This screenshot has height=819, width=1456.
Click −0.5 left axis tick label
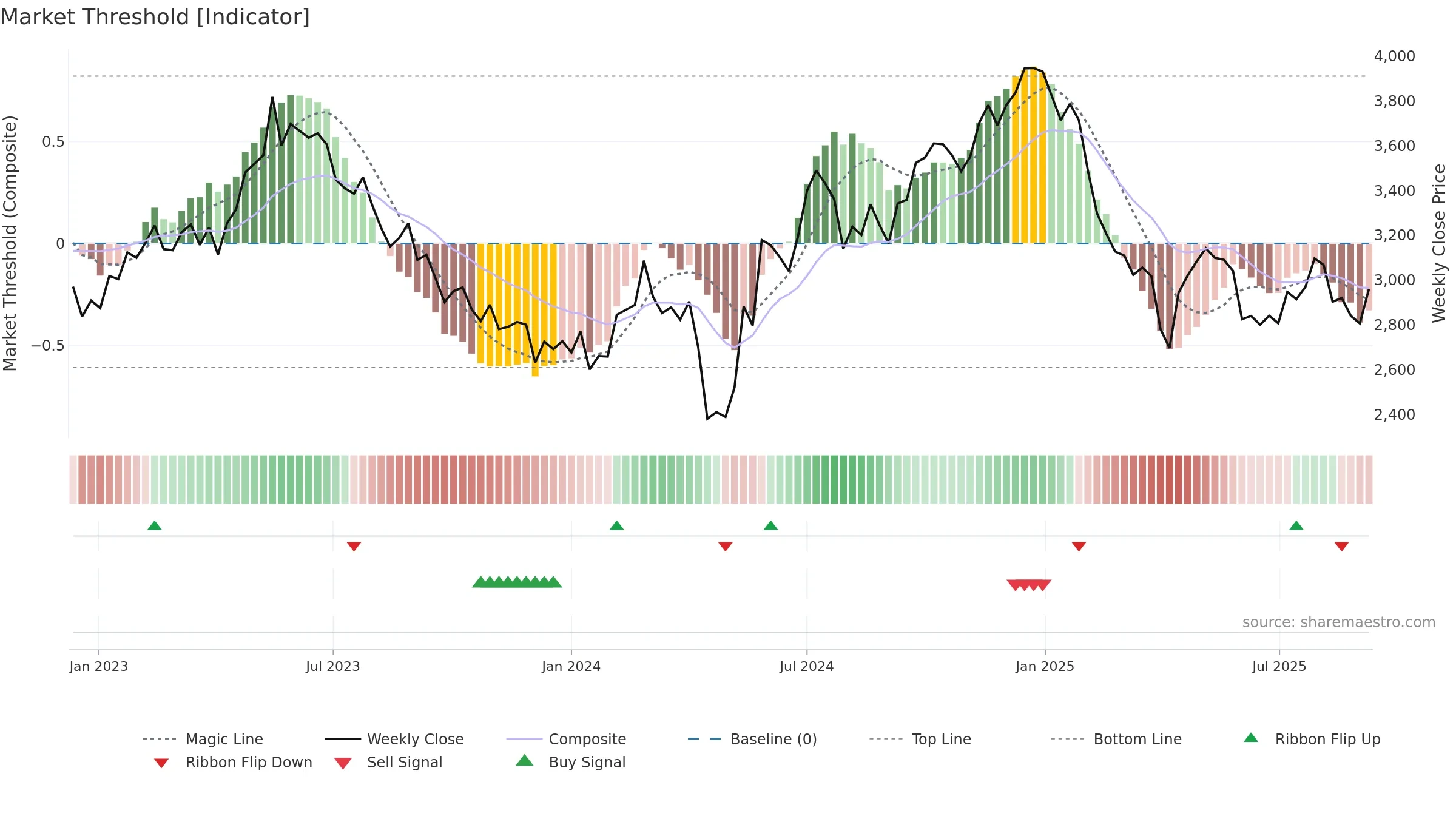coord(47,345)
